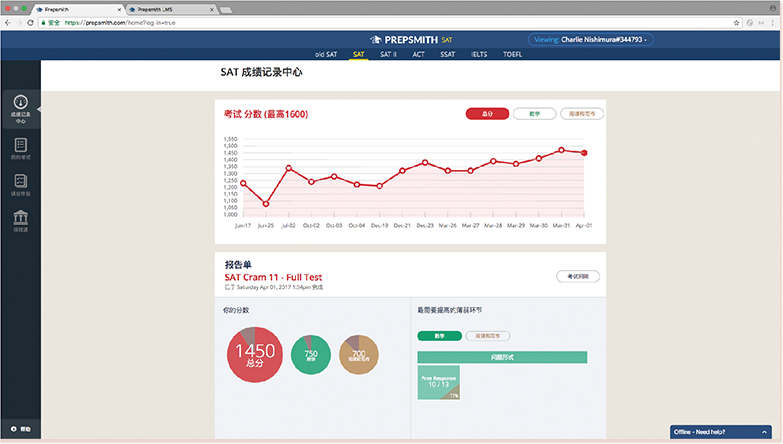This screenshot has height=444, width=783.
Task: Open the My Tests list icon in sidebar
Action: point(20,145)
